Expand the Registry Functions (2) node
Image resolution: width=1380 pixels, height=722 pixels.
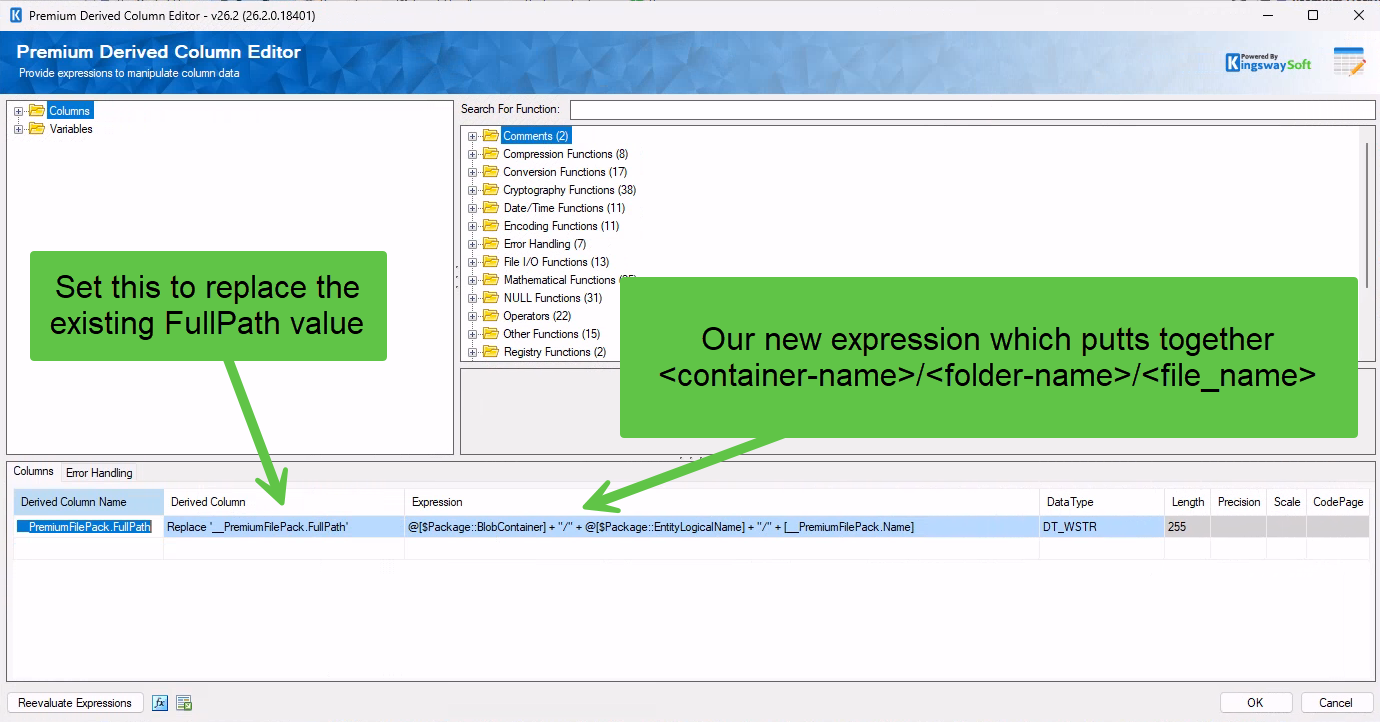pos(473,352)
